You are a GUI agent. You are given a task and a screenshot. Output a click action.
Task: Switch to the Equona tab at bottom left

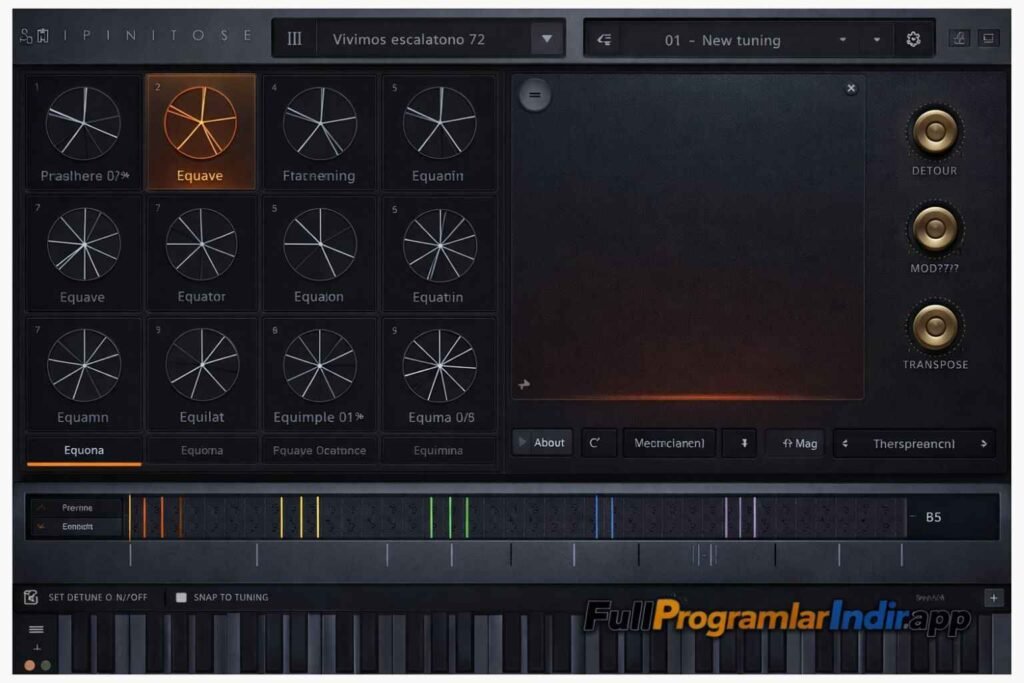(x=84, y=450)
